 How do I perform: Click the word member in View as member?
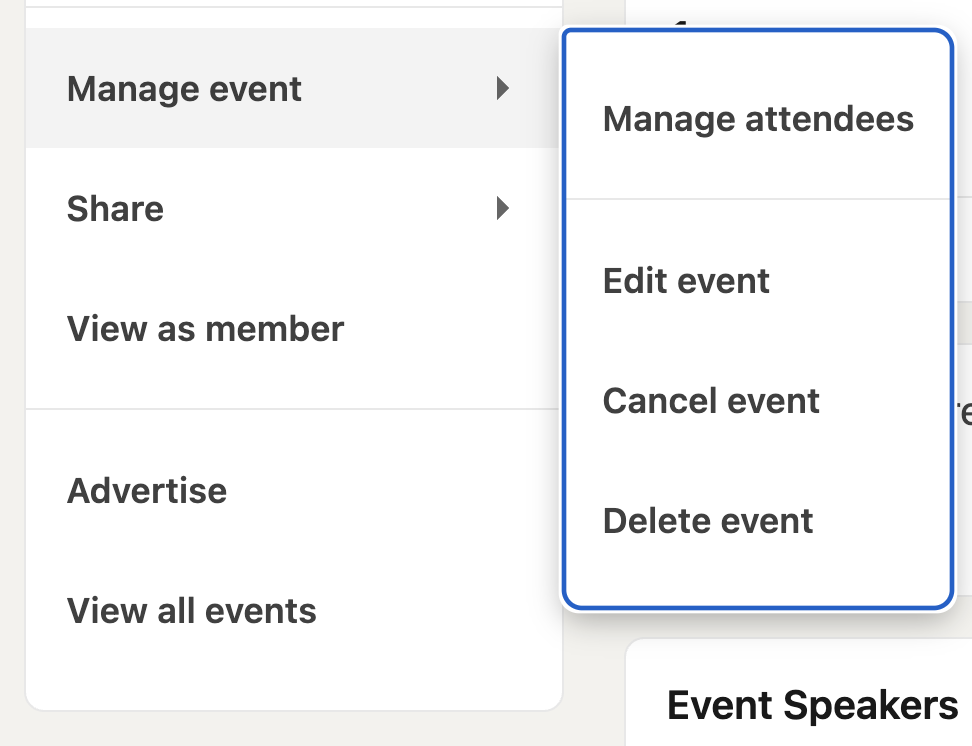[x=279, y=329]
